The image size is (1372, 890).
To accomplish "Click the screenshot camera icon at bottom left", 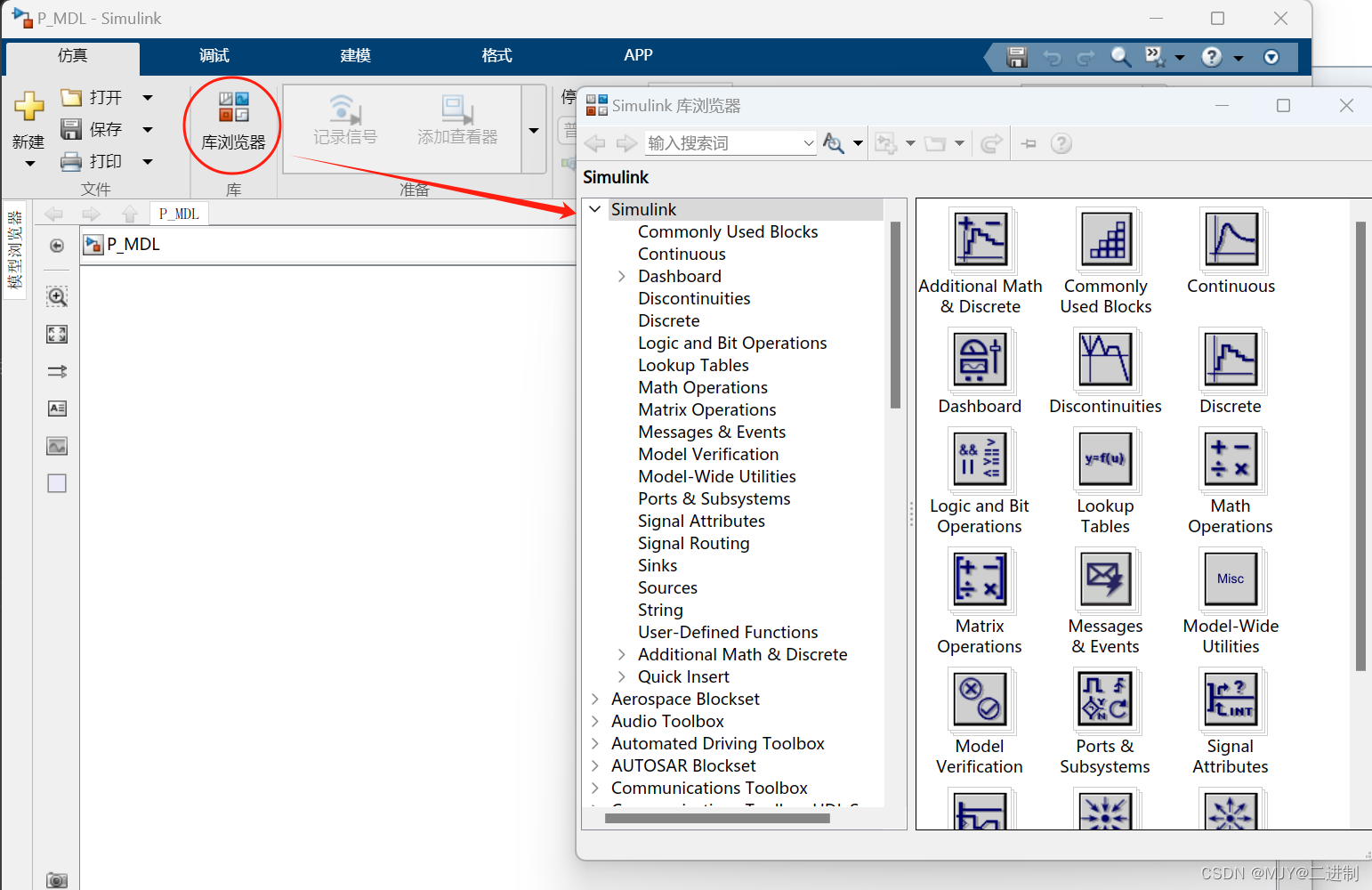I will pyautogui.click(x=57, y=880).
